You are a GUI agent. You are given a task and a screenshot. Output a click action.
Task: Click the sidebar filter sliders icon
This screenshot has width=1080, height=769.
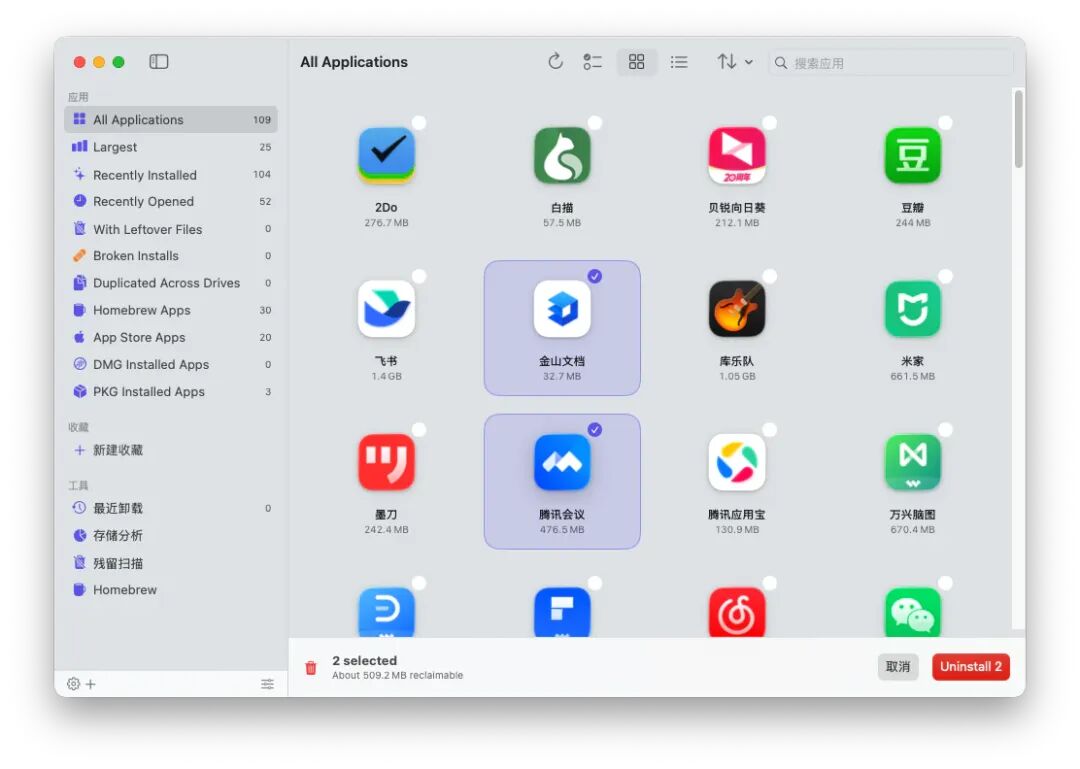(267, 684)
